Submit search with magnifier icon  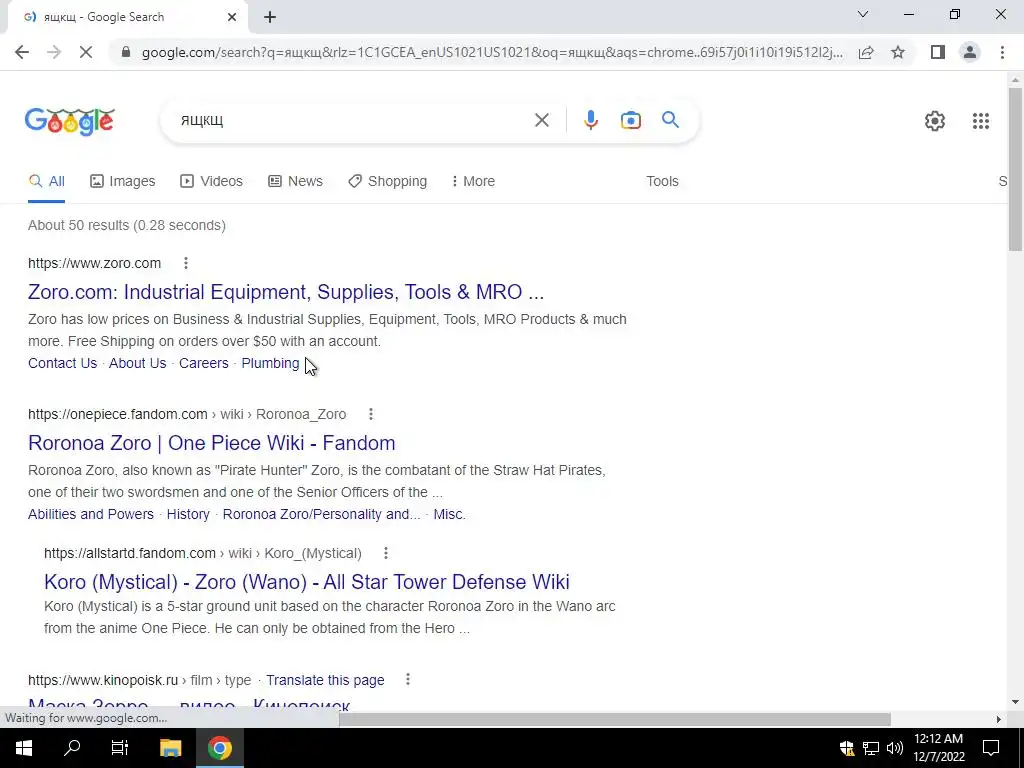(670, 120)
